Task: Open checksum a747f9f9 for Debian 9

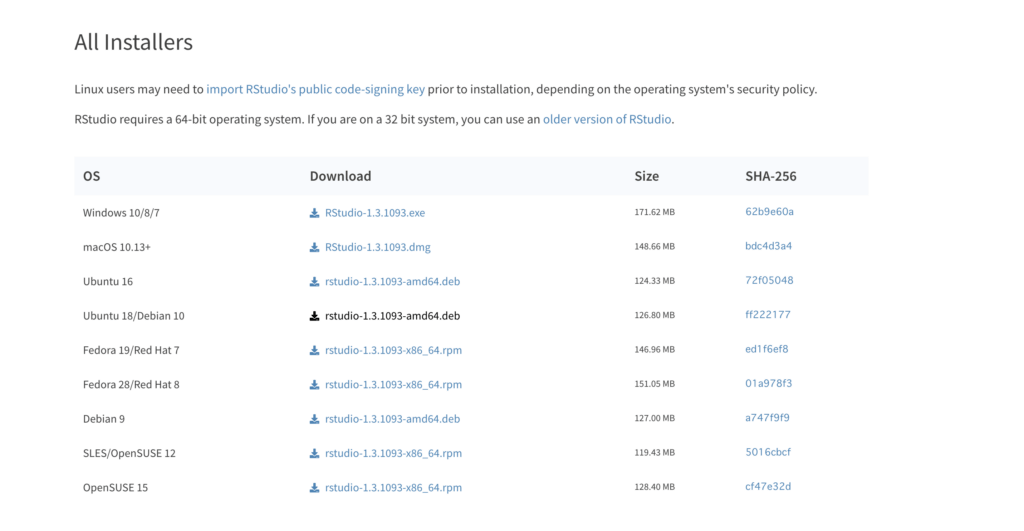Action: [767, 418]
